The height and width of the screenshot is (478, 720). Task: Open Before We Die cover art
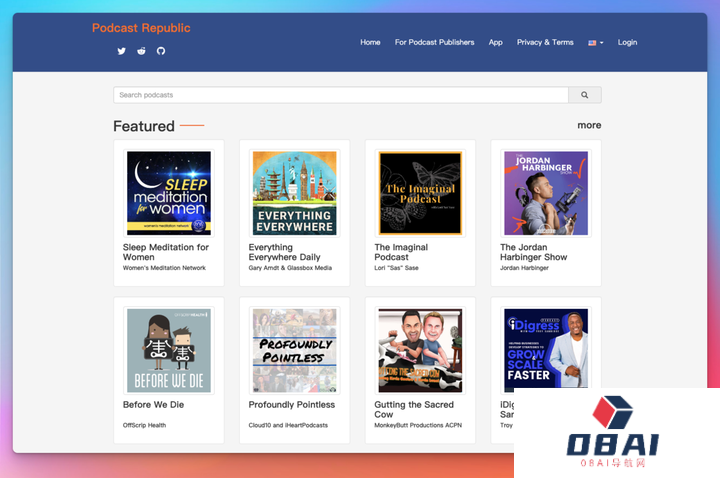(169, 351)
